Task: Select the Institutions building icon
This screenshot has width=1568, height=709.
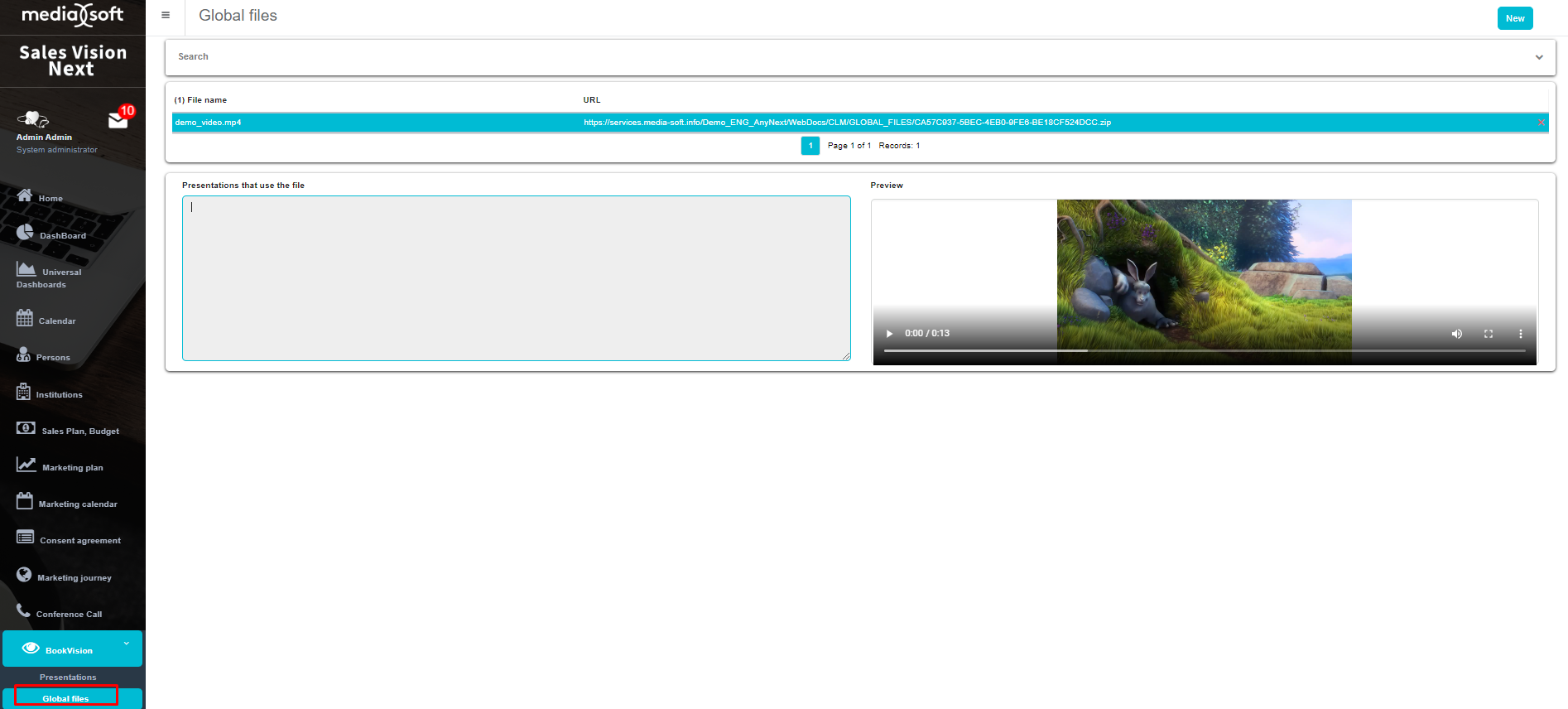Action: coord(24,392)
